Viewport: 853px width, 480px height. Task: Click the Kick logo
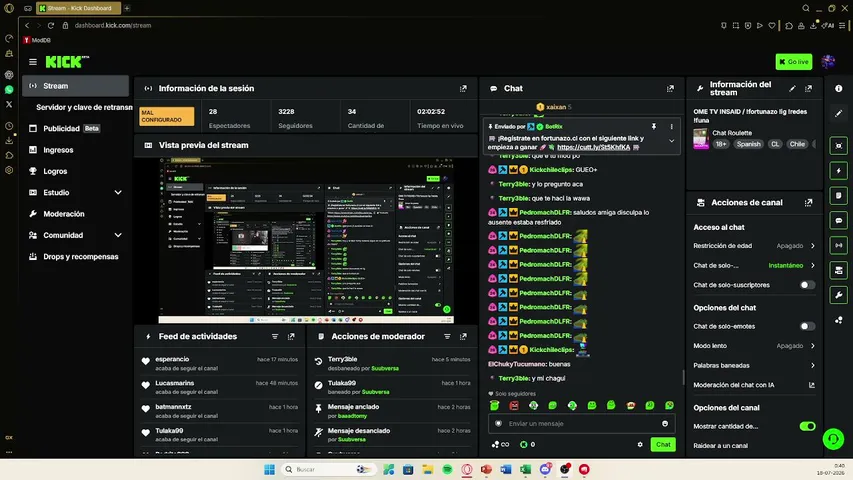67,61
